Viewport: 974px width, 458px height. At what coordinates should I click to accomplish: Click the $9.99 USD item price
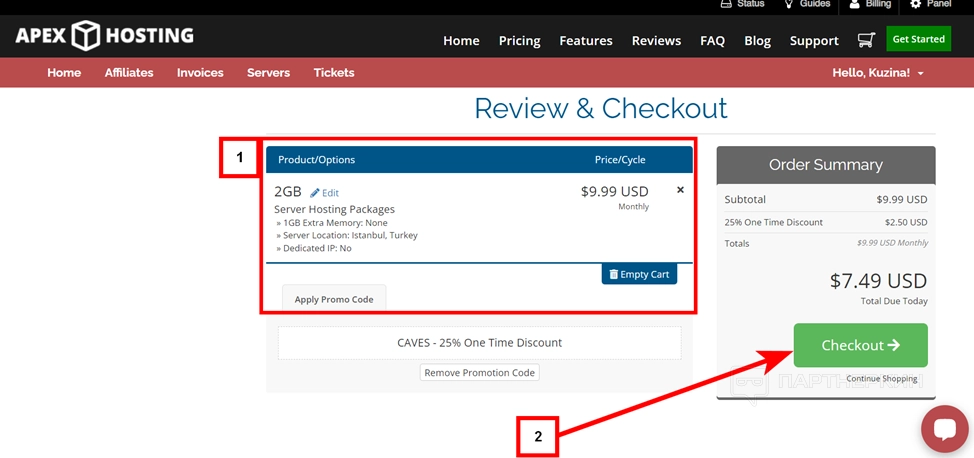[614, 191]
